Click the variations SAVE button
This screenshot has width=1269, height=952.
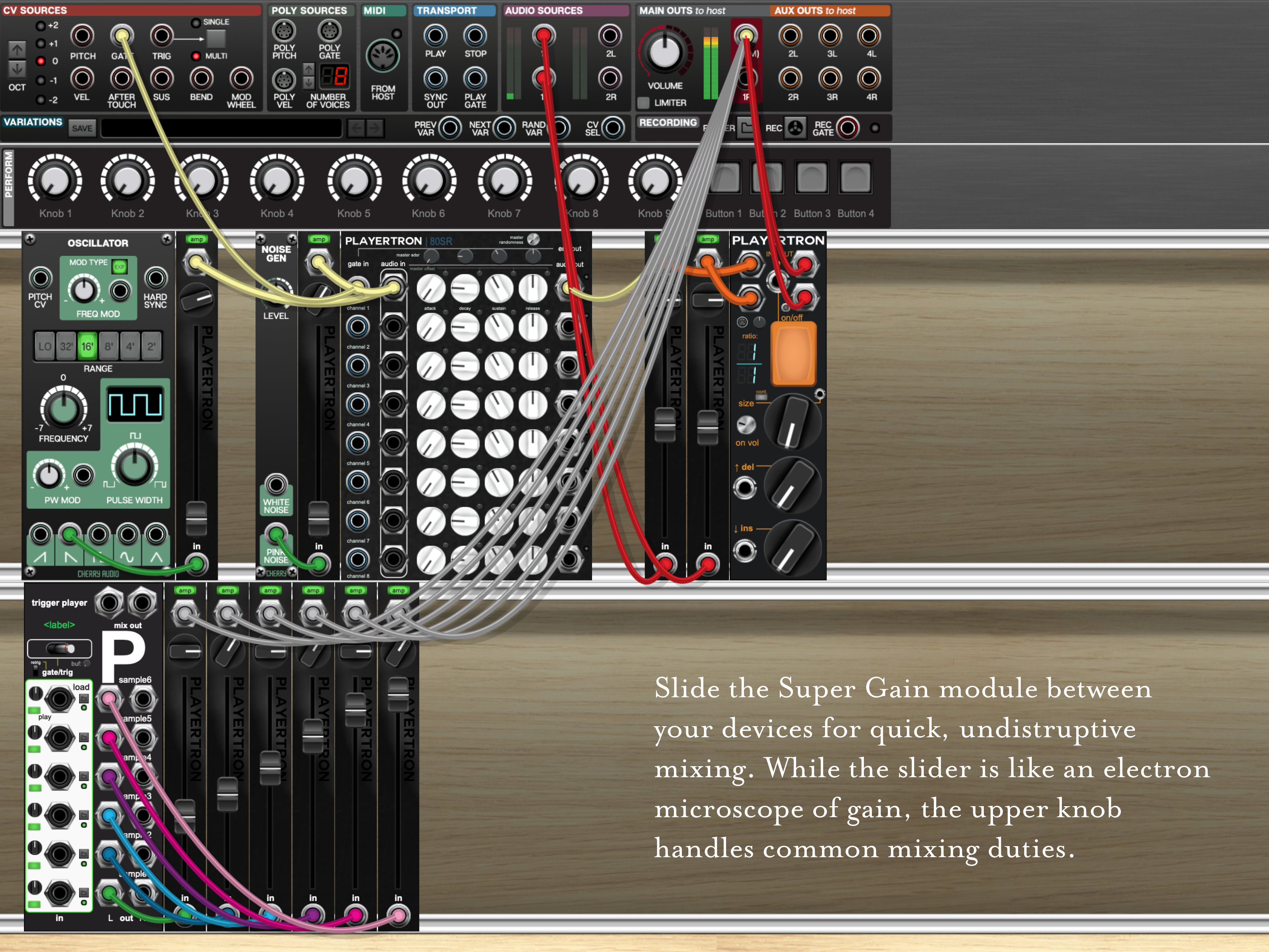81,128
